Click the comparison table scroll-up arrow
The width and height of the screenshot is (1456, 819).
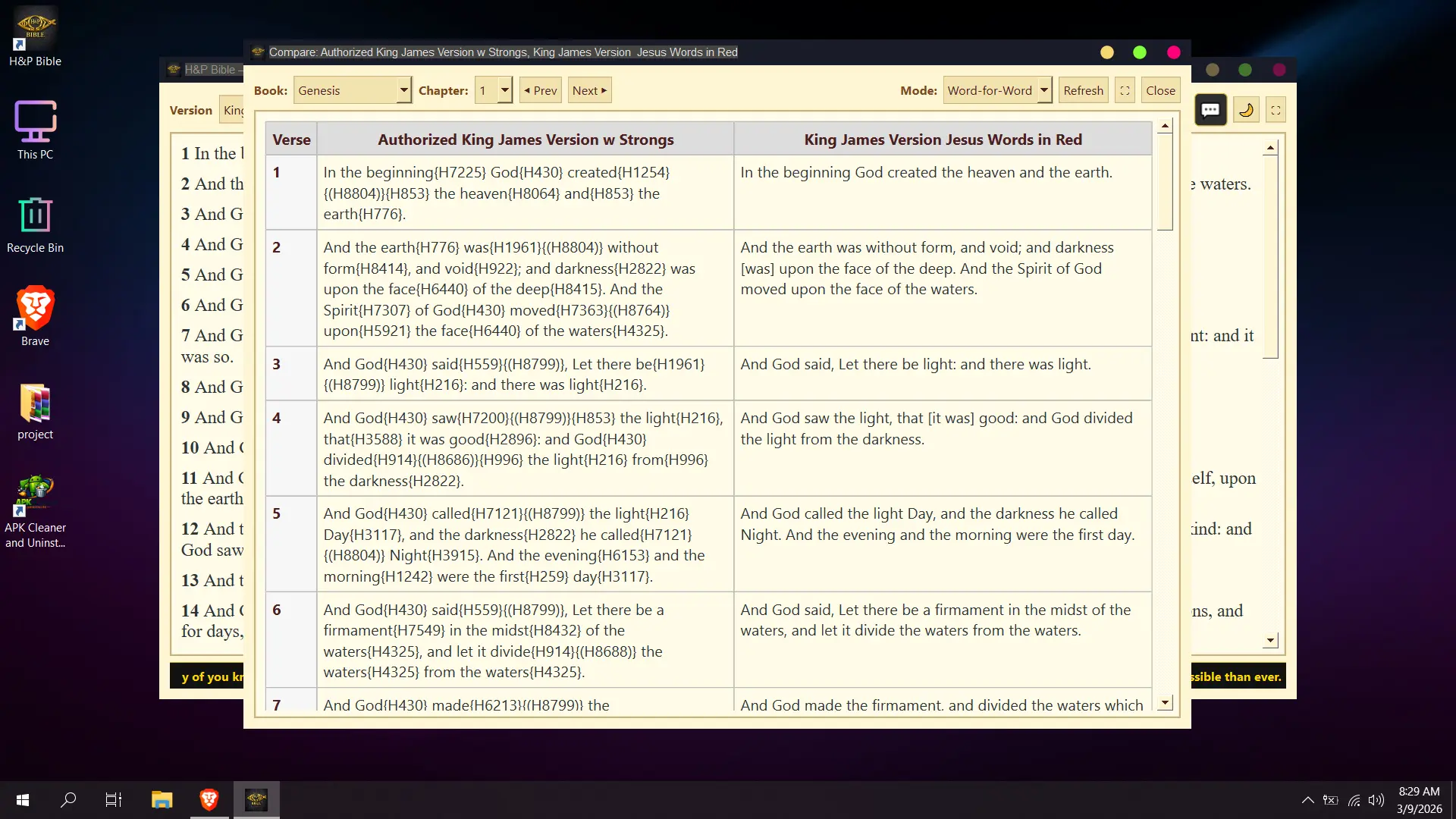(1166, 126)
